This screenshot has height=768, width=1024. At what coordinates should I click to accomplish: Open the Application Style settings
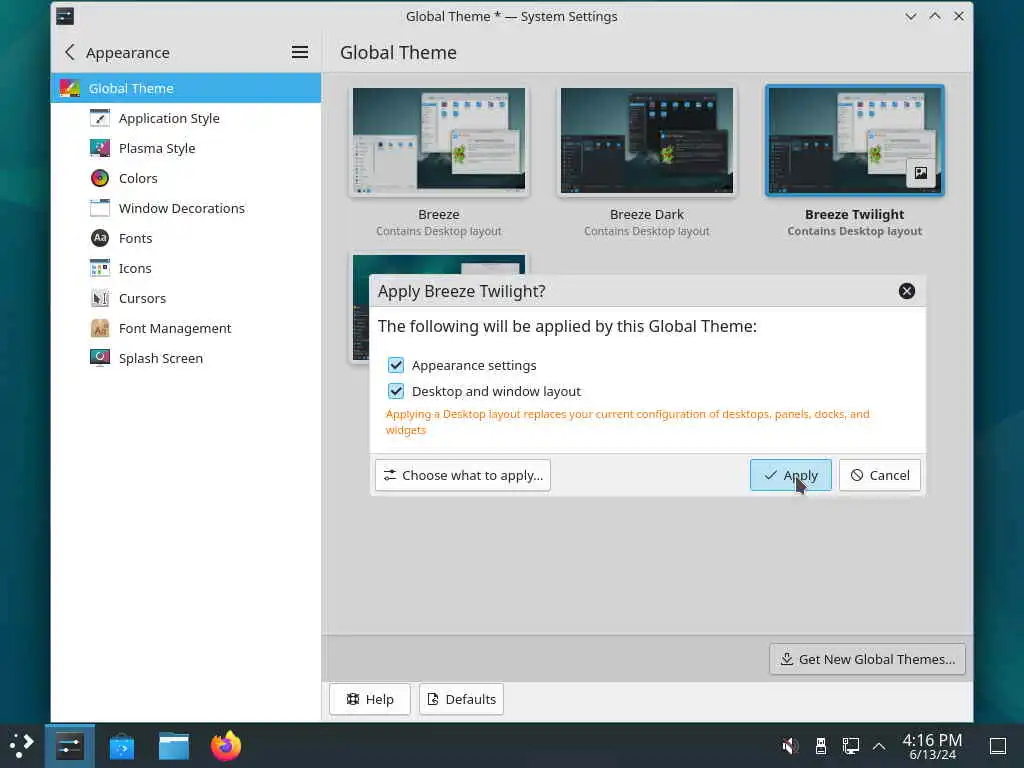[x=185, y=118]
